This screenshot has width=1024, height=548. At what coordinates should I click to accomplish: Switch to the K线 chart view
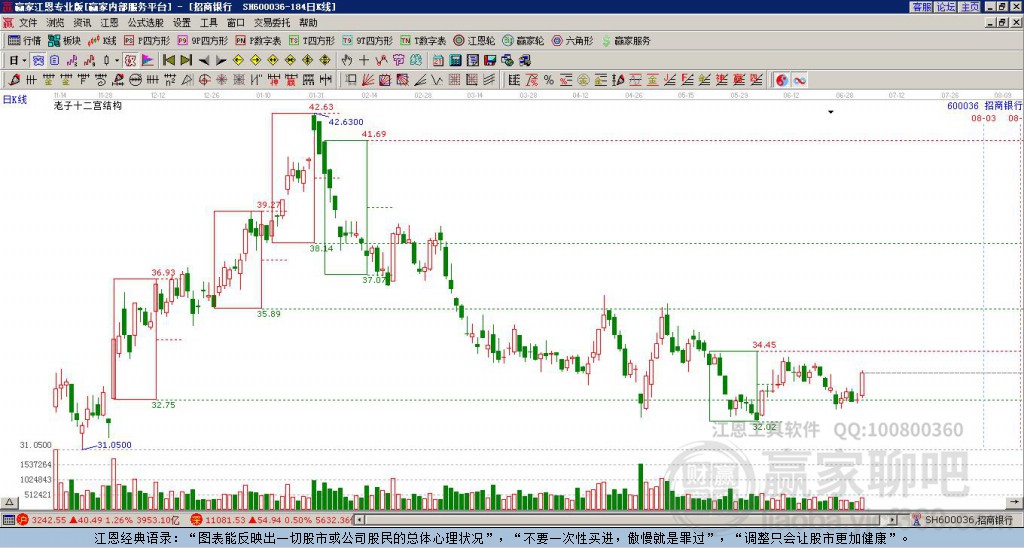point(102,40)
